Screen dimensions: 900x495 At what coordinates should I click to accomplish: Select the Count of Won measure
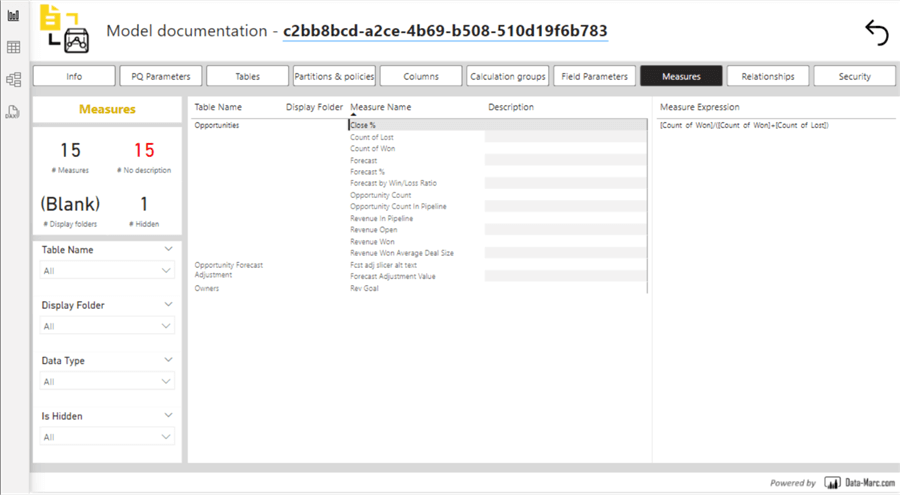[x=373, y=149]
